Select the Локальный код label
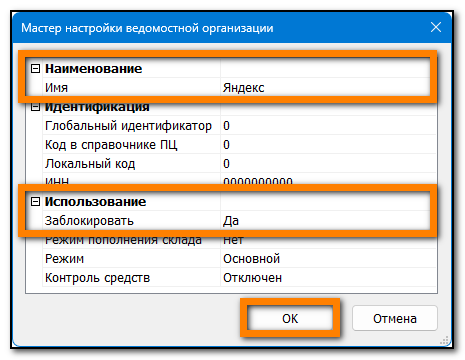Image resolution: width=465 pixels, height=360 pixels. [90, 164]
